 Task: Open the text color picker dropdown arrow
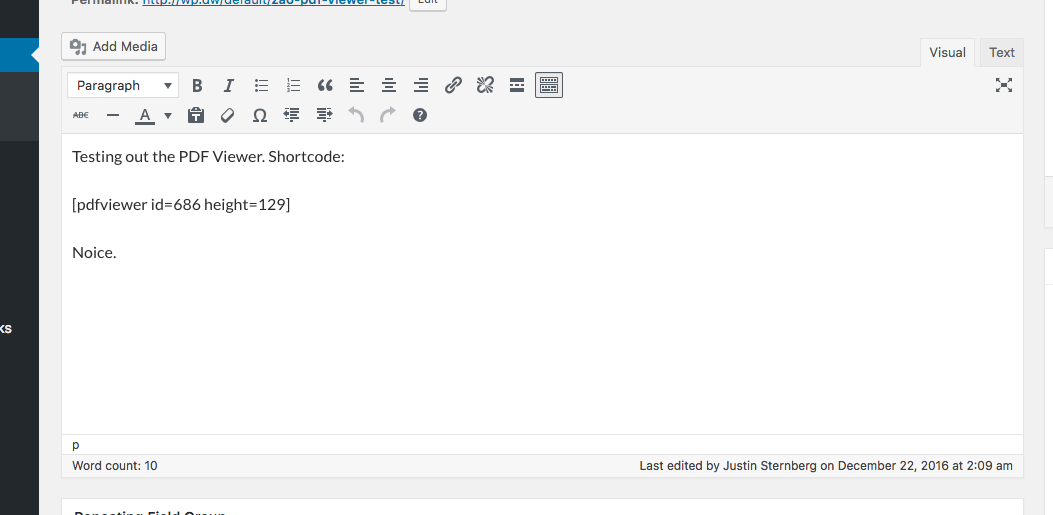pos(168,115)
